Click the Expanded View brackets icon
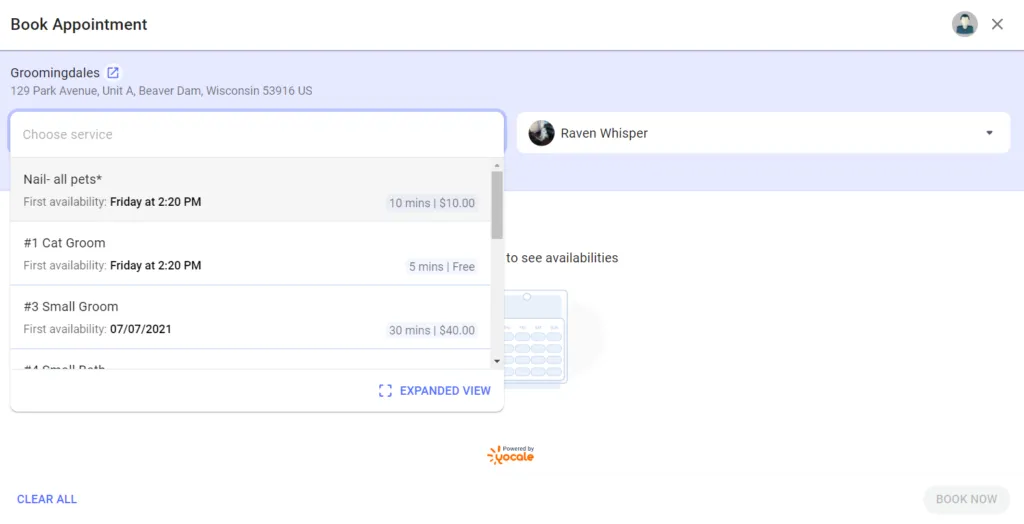Viewport: 1024px width, 524px height. 385,391
